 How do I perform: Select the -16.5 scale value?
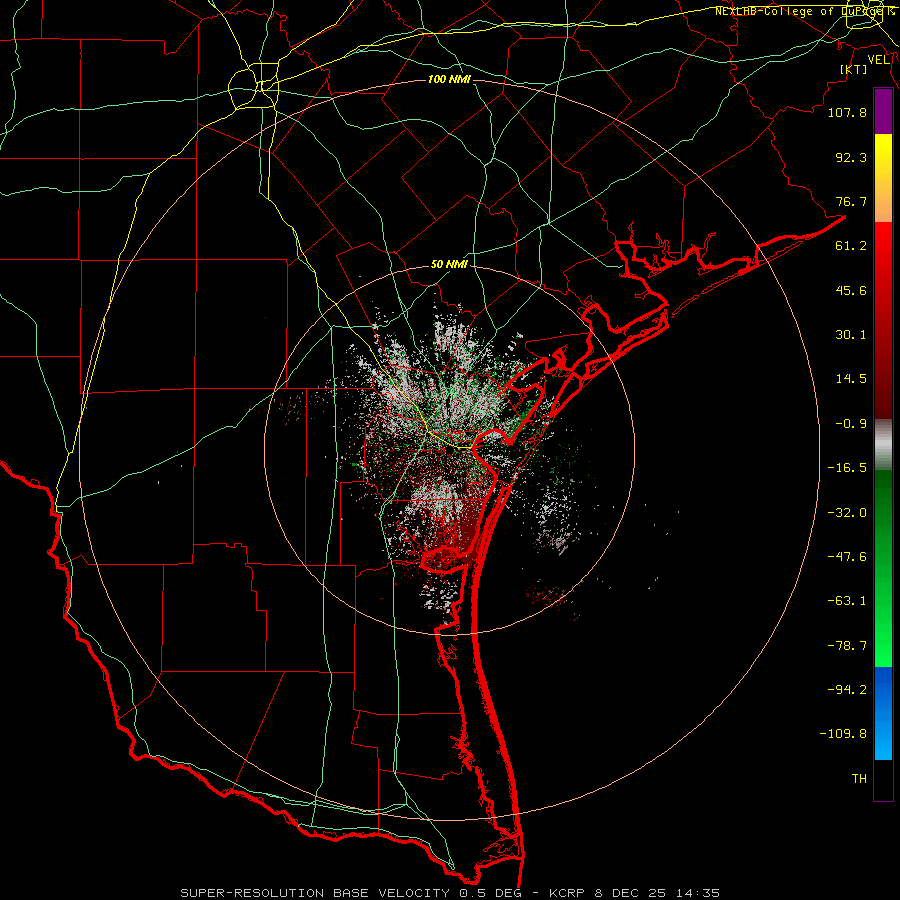point(847,468)
